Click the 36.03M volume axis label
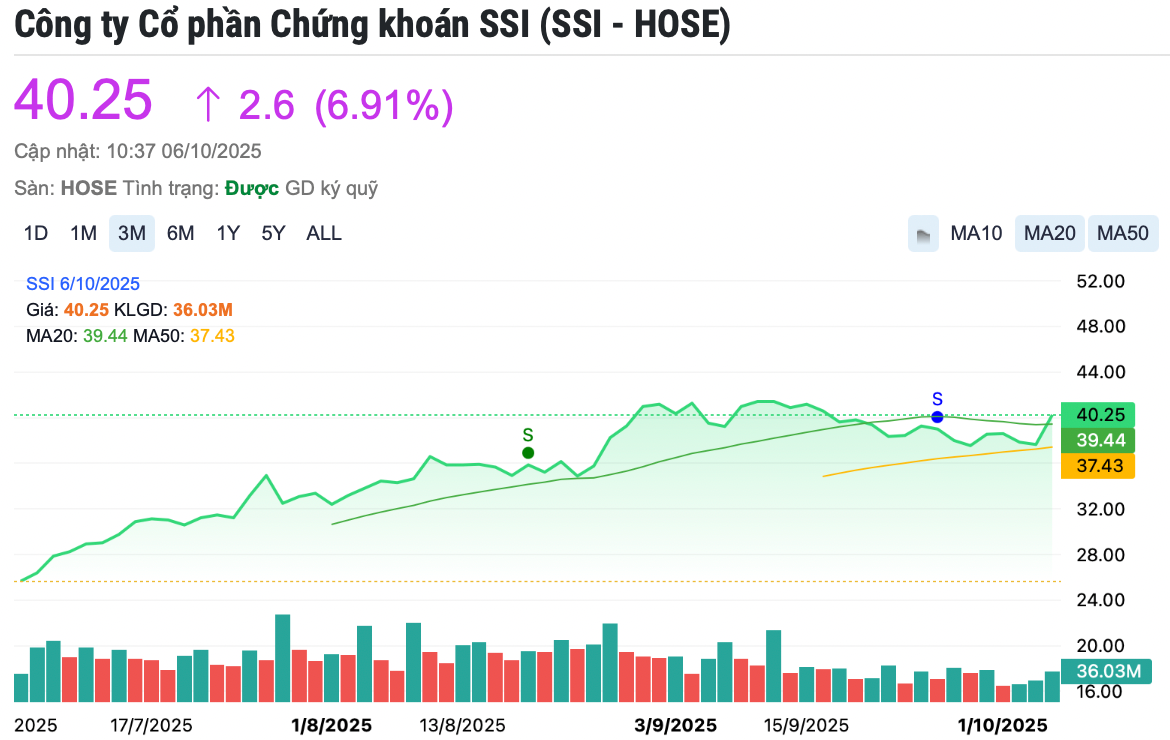 pyautogui.click(x=1107, y=671)
